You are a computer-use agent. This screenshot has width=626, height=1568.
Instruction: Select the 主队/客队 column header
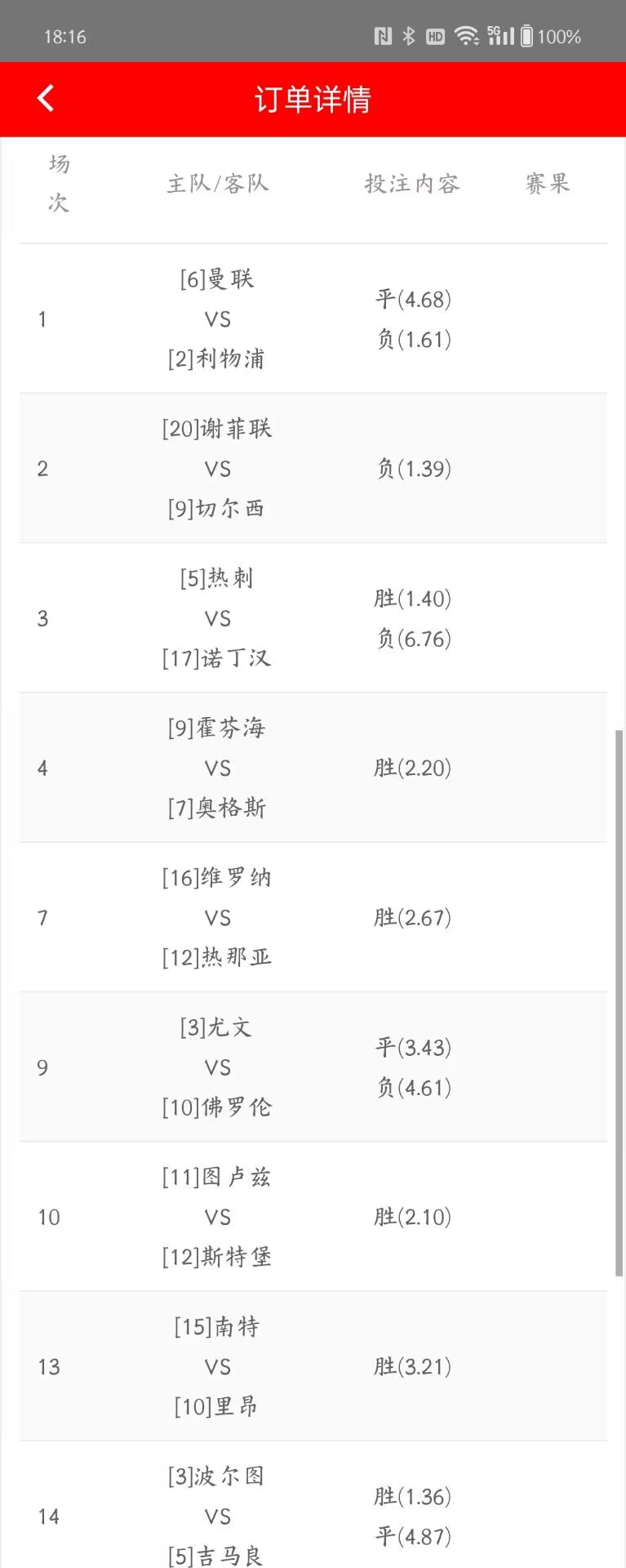tap(218, 184)
